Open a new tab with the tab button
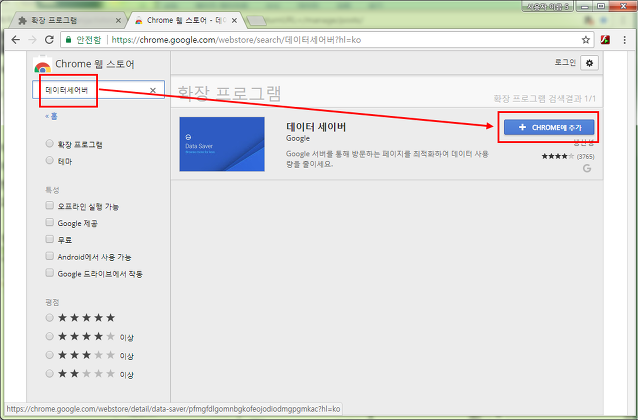Viewport: 640px width, 420px height. click(x=257, y=20)
